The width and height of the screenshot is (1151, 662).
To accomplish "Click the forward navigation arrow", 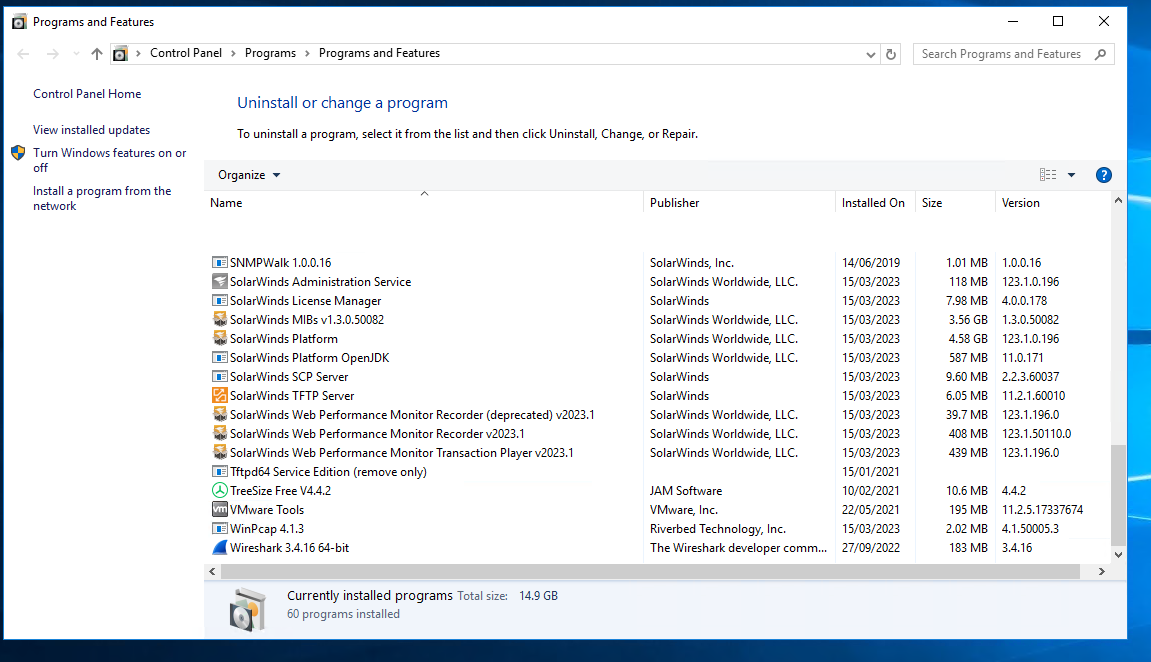I will point(53,54).
